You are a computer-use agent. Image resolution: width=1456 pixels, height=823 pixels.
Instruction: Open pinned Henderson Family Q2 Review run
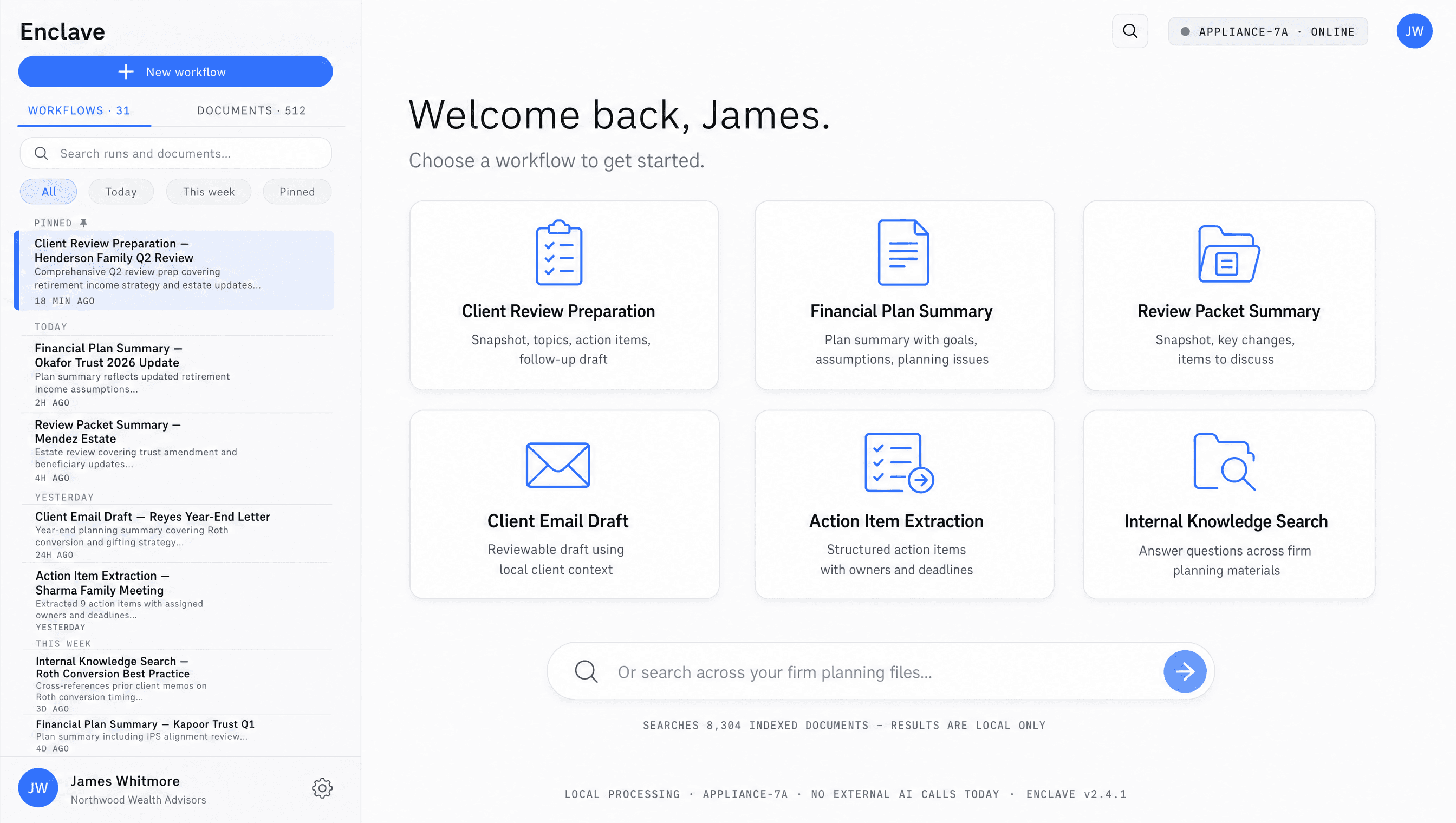pyautogui.click(x=174, y=271)
